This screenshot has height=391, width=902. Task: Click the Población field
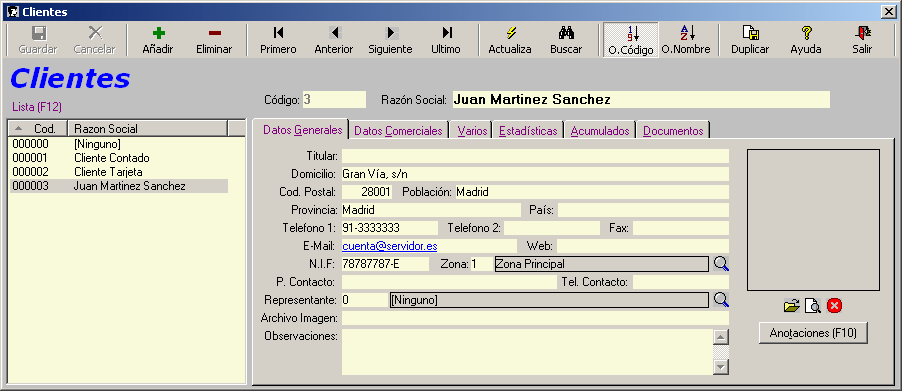pyautogui.click(x=592, y=192)
